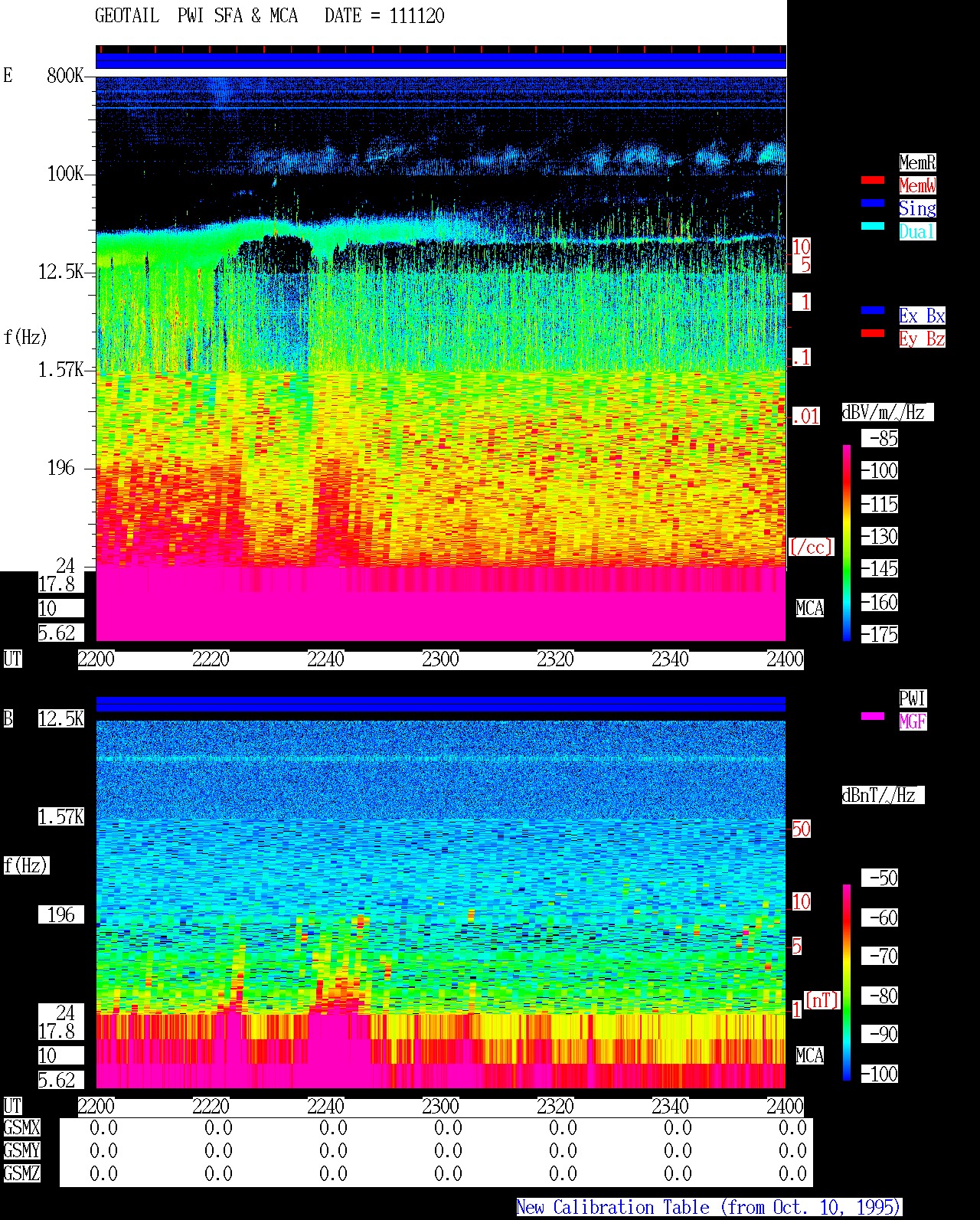Screen dimensions: 980x1220
Task: Click the "dBV/m/√Hz" unit label
Action: [887, 412]
